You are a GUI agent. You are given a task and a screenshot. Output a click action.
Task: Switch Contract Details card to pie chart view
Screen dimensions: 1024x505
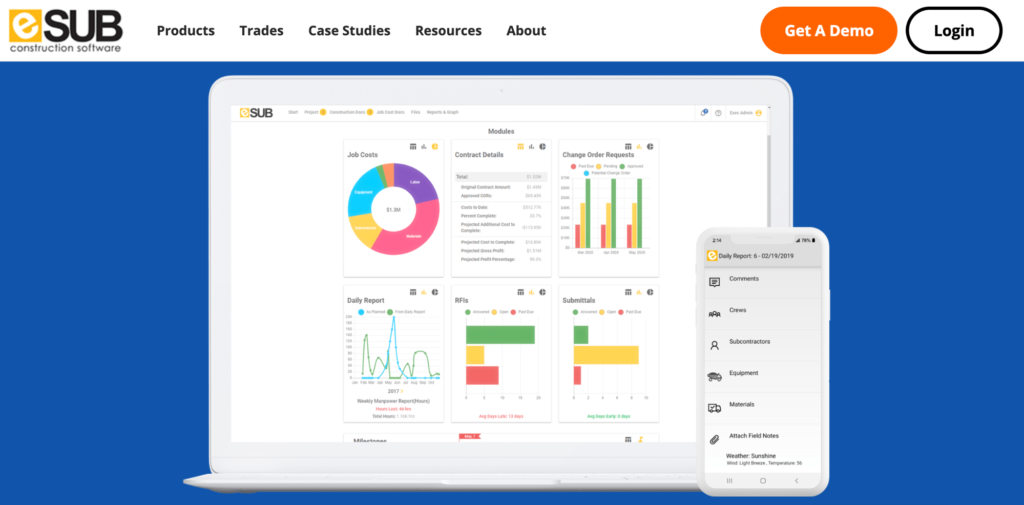pyautogui.click(x=543, y=146)
